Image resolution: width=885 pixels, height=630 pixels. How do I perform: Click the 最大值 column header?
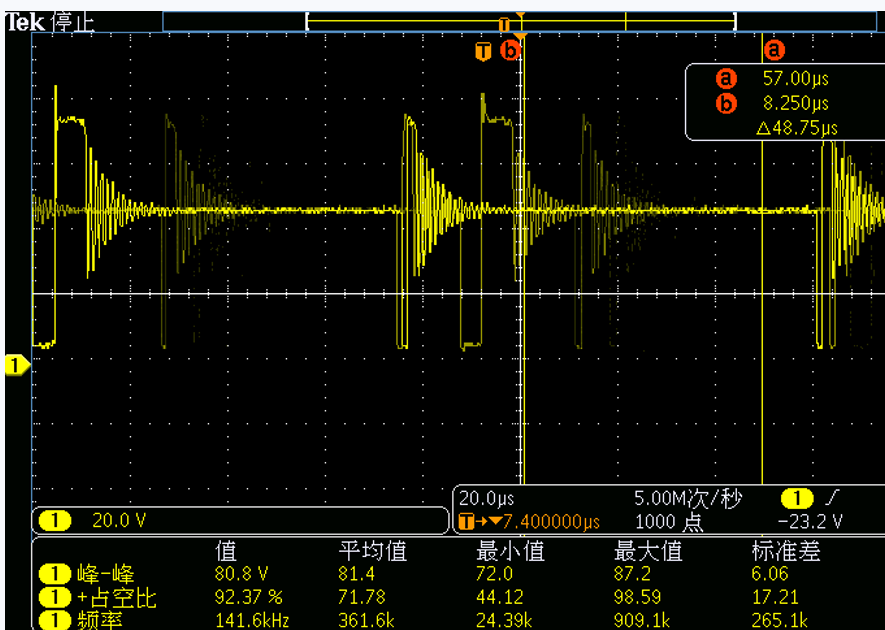648,550
